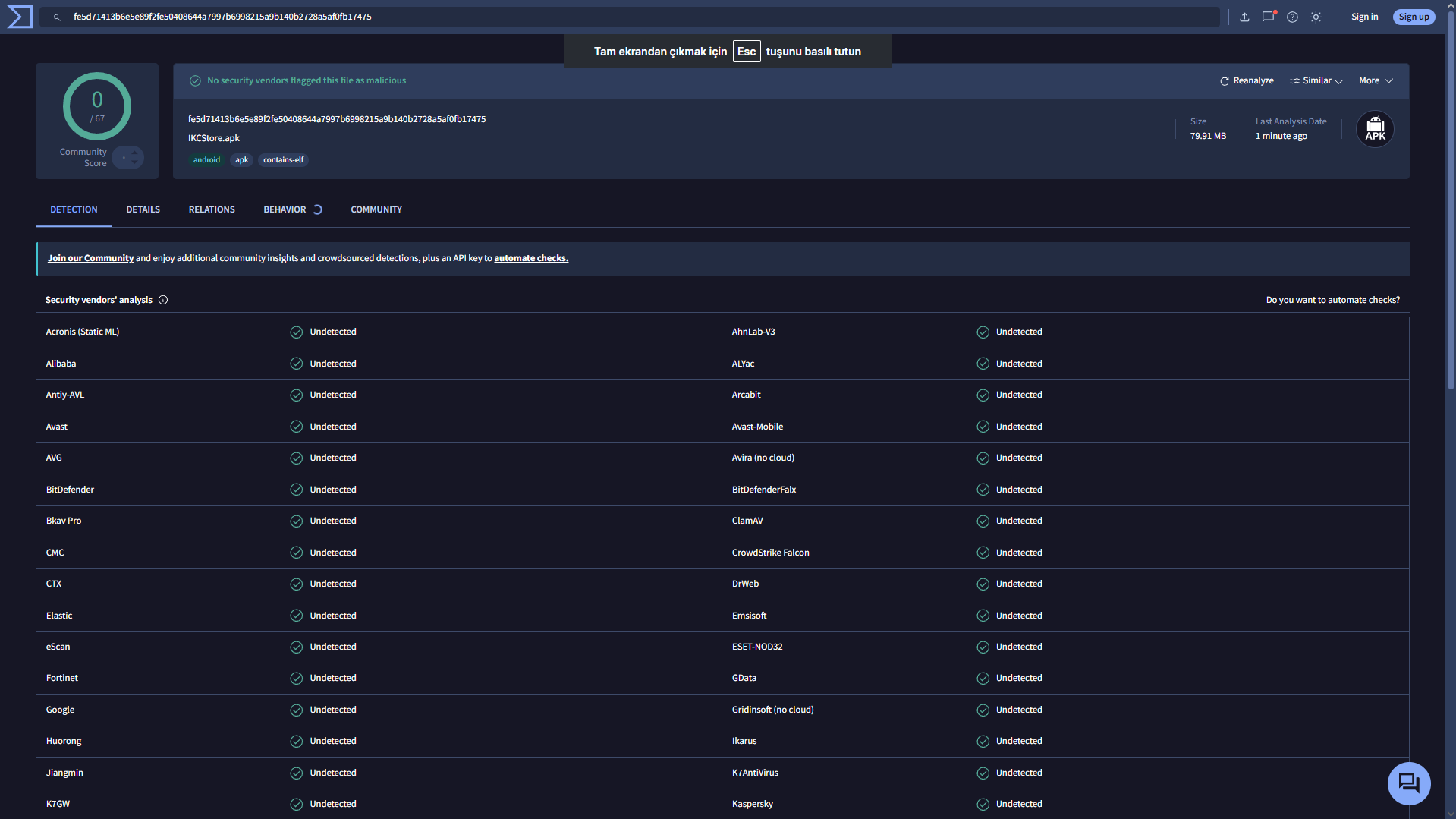Toggle the light theme sun icon

(1316, 17)
